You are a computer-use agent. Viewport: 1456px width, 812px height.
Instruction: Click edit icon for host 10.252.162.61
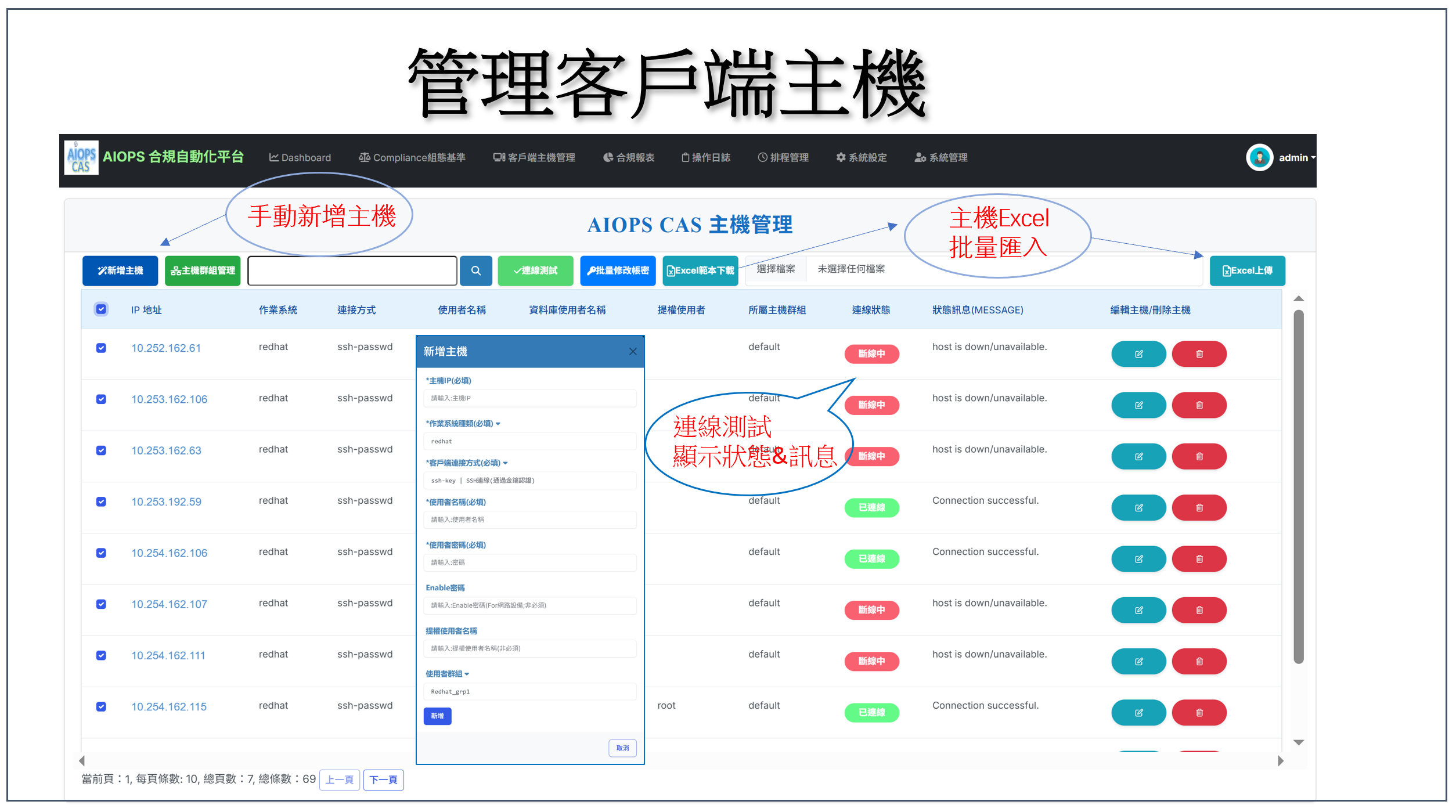point(1138,354)
